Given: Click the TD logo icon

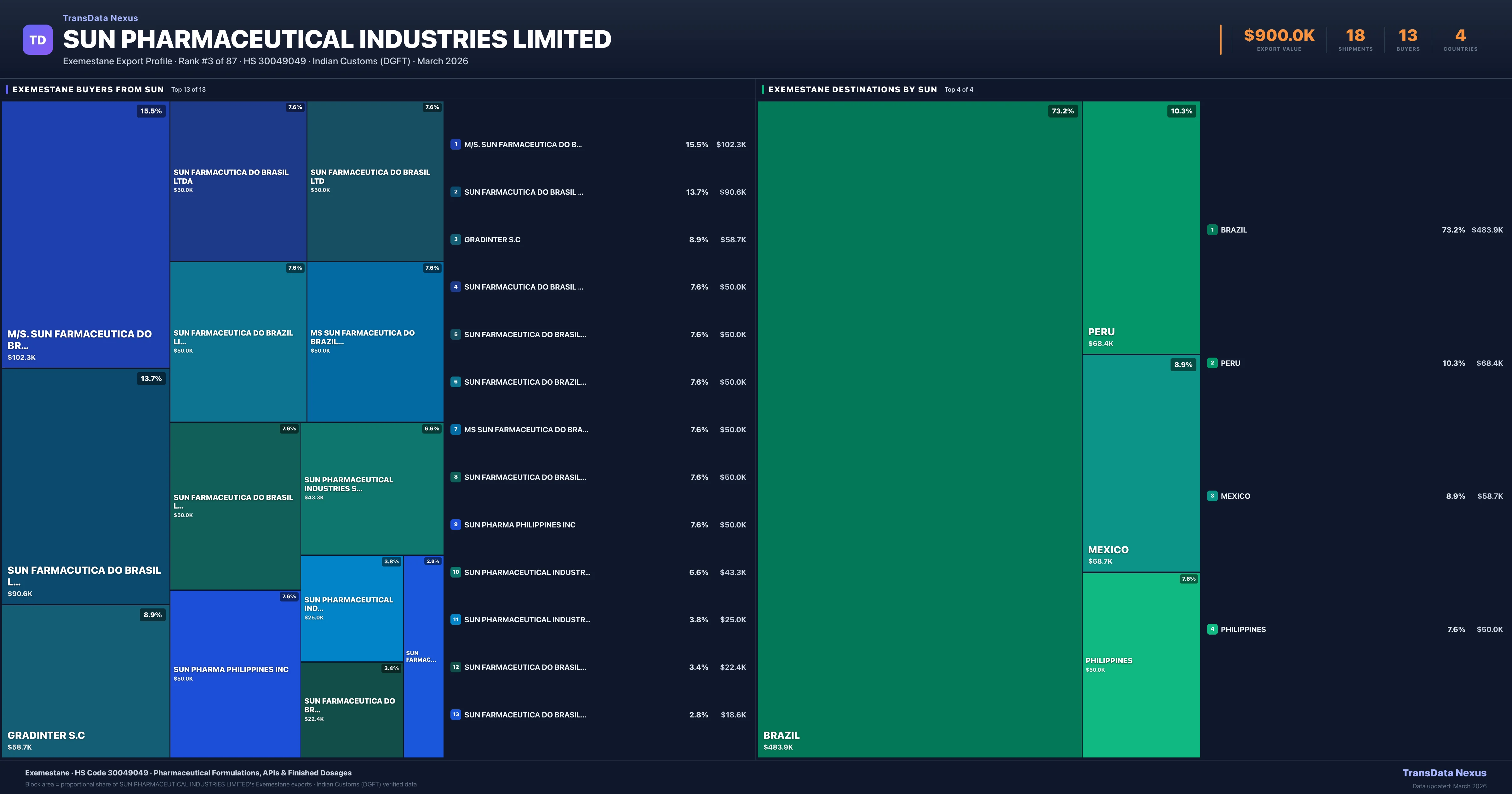Looking at the screenshot, I should (x=37, y=39).
